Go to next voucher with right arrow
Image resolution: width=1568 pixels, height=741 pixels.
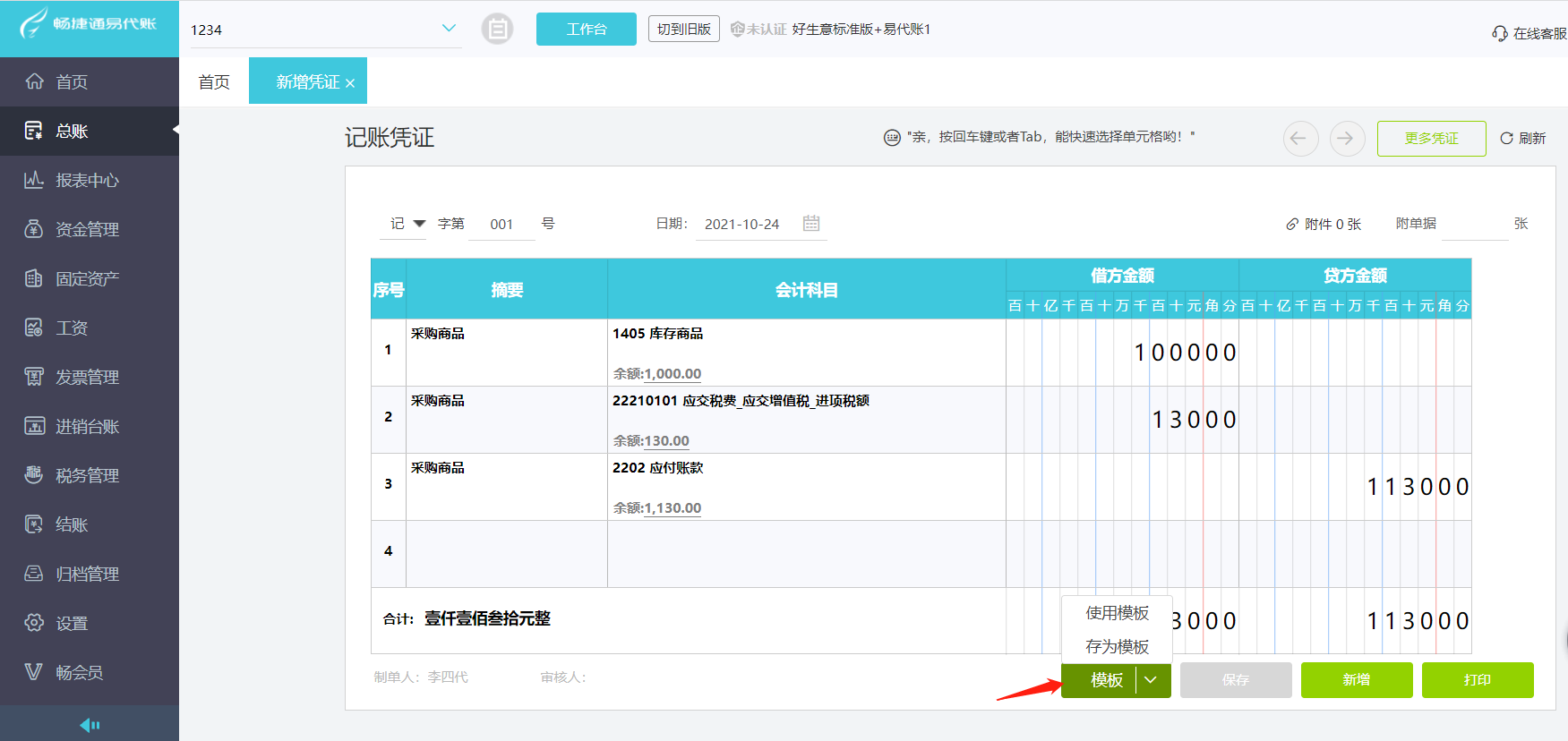click(1346, 139)
